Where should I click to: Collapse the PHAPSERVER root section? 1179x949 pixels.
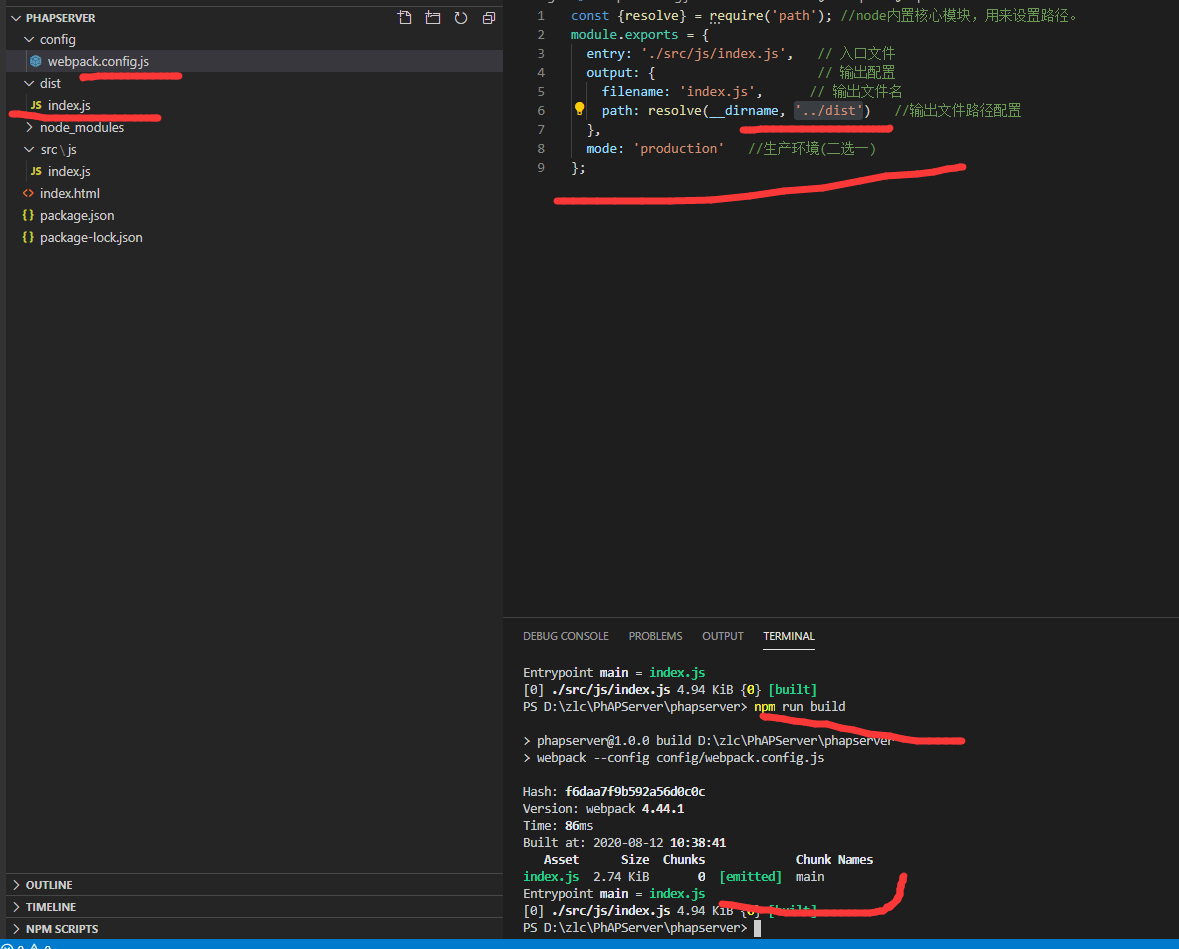point(60,18)
